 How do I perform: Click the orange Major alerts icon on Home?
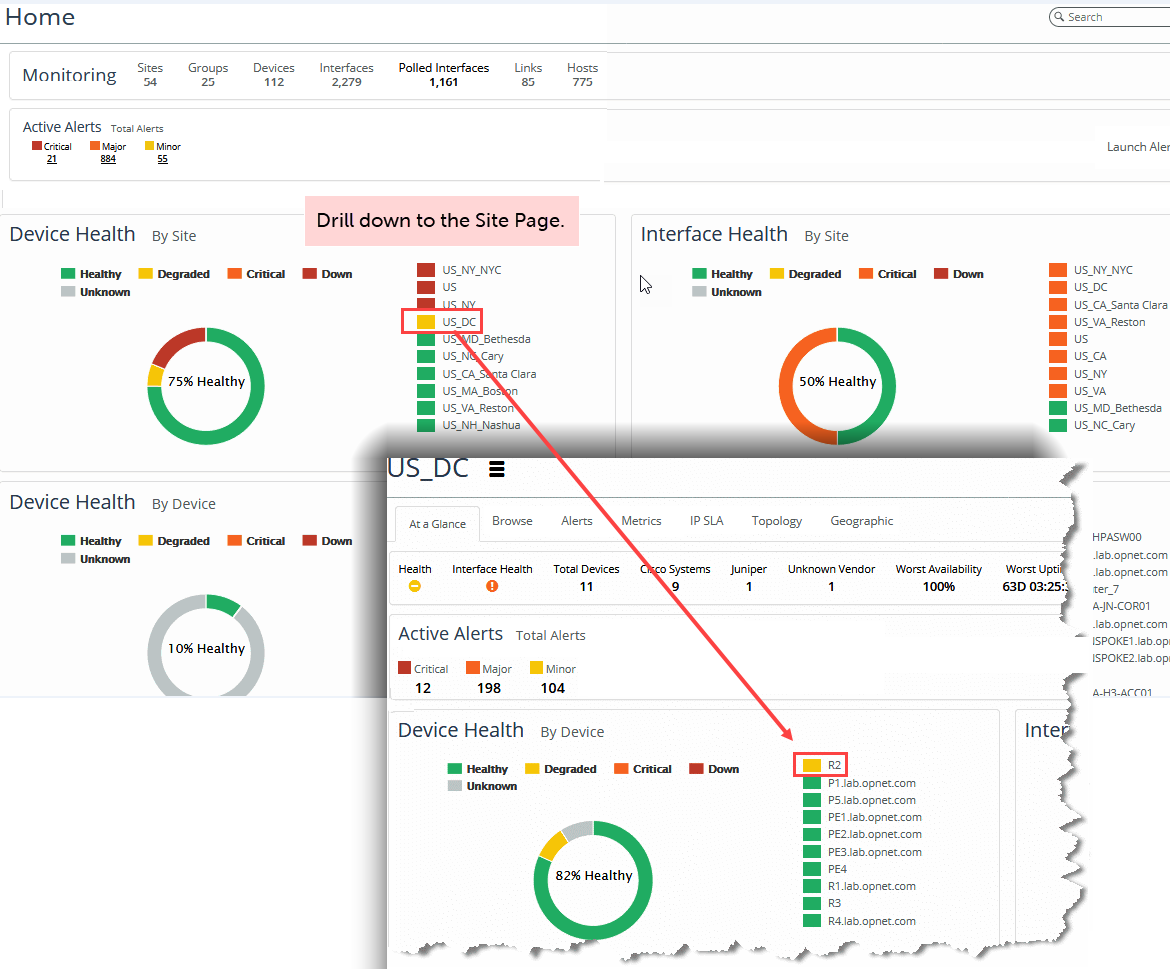[94, 146]
